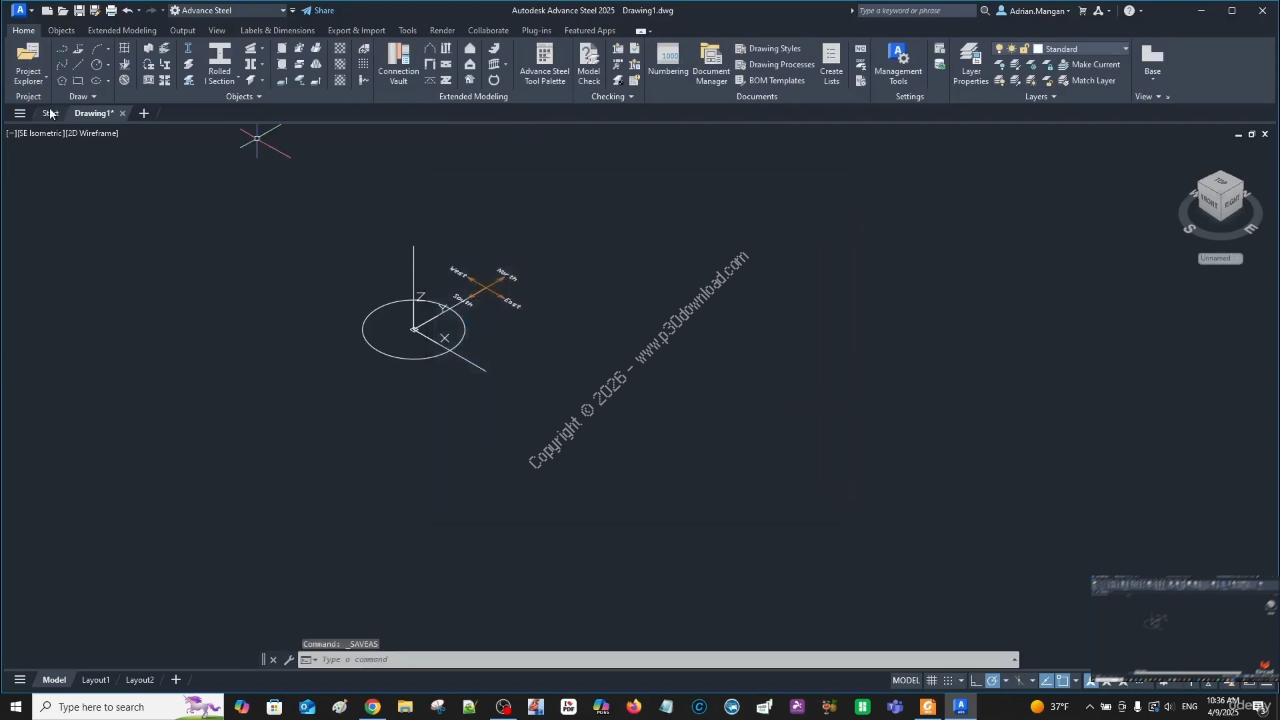The width and height of the screenshot is (1280, 720).
Task: Click the Undo arrow in quick access toolbar
Action: coord(127,10)
